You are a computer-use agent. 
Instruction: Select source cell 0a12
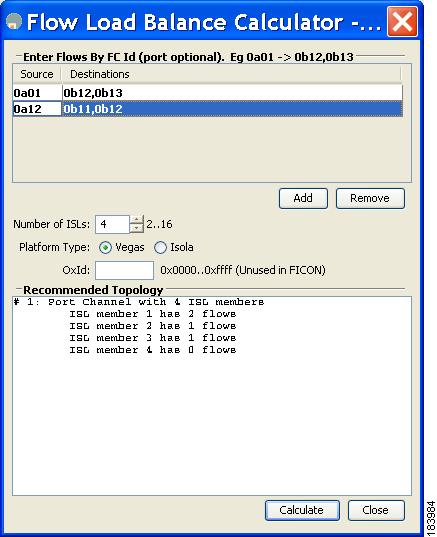[x=37, y=109]
